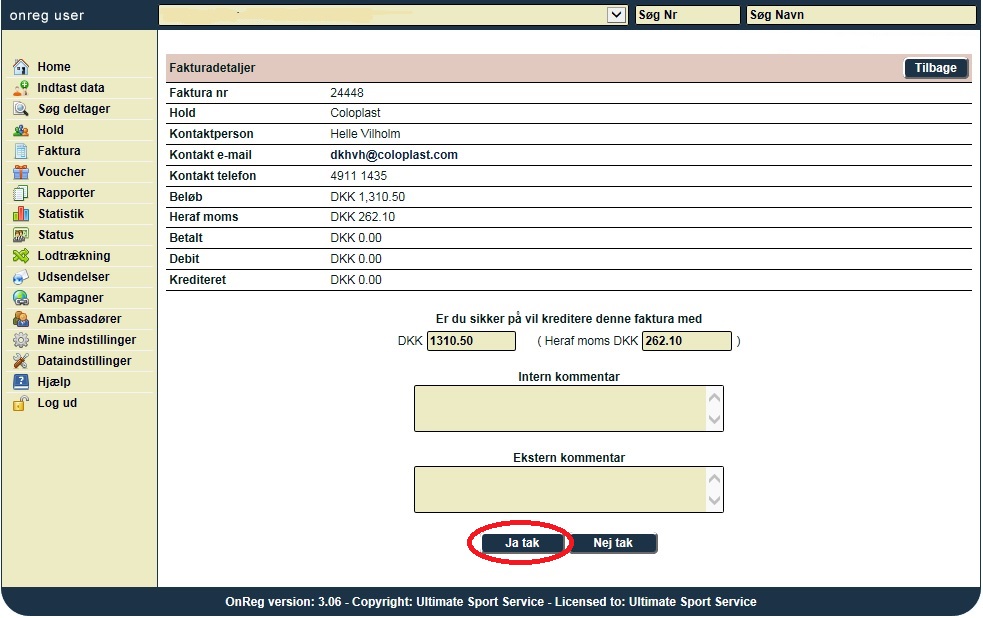Open the Faktura menu entry
This screenshot has height=618, width=983.
pyautogui.click(x=59, y=150)
